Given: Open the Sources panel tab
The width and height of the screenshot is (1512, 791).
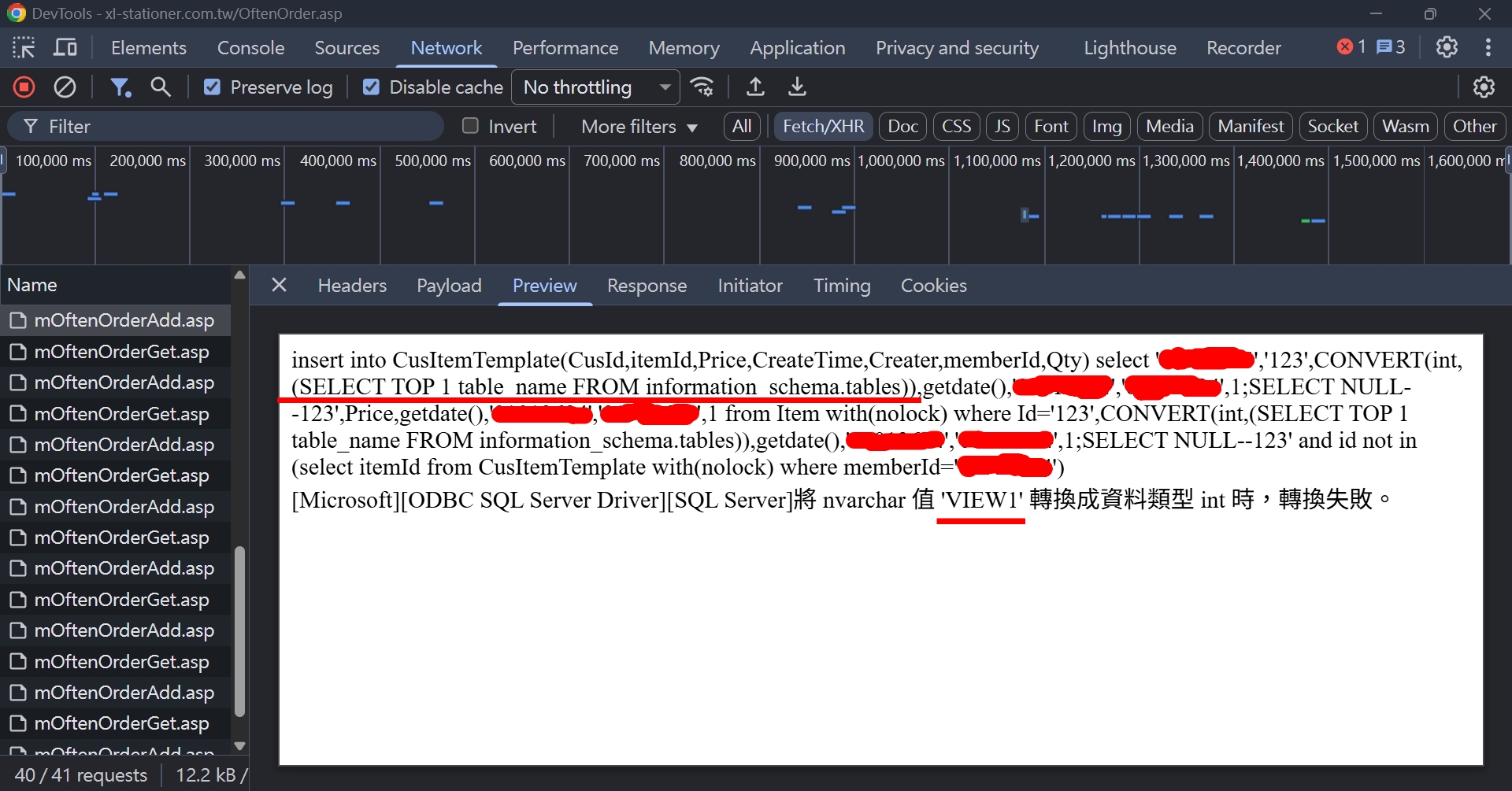Looking at the screenshot, I should pos(346,48).
